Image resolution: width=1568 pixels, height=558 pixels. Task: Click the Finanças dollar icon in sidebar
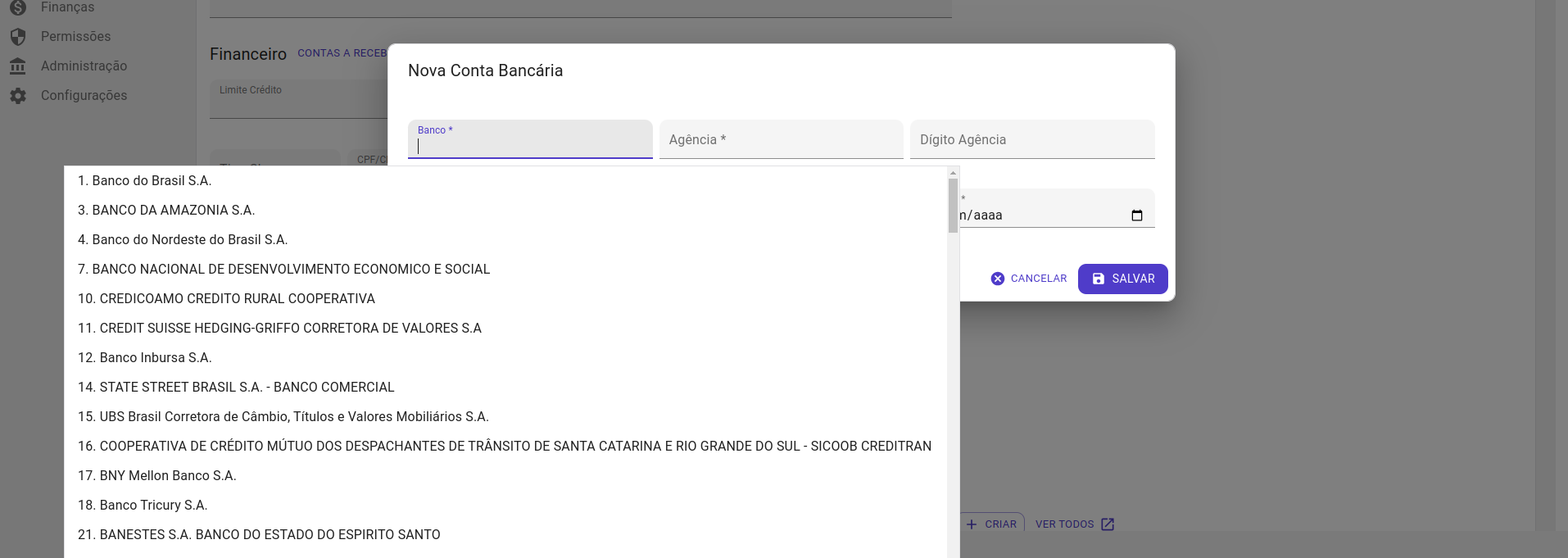pyautogui.click(x=18, y=7)
